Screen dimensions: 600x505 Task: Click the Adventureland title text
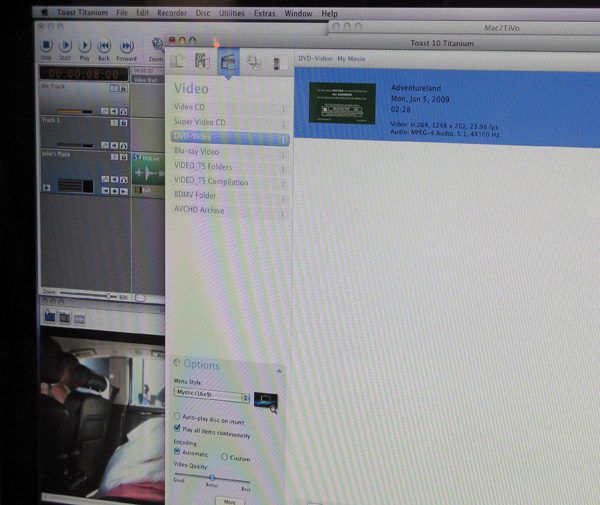(x=416, y=88)
